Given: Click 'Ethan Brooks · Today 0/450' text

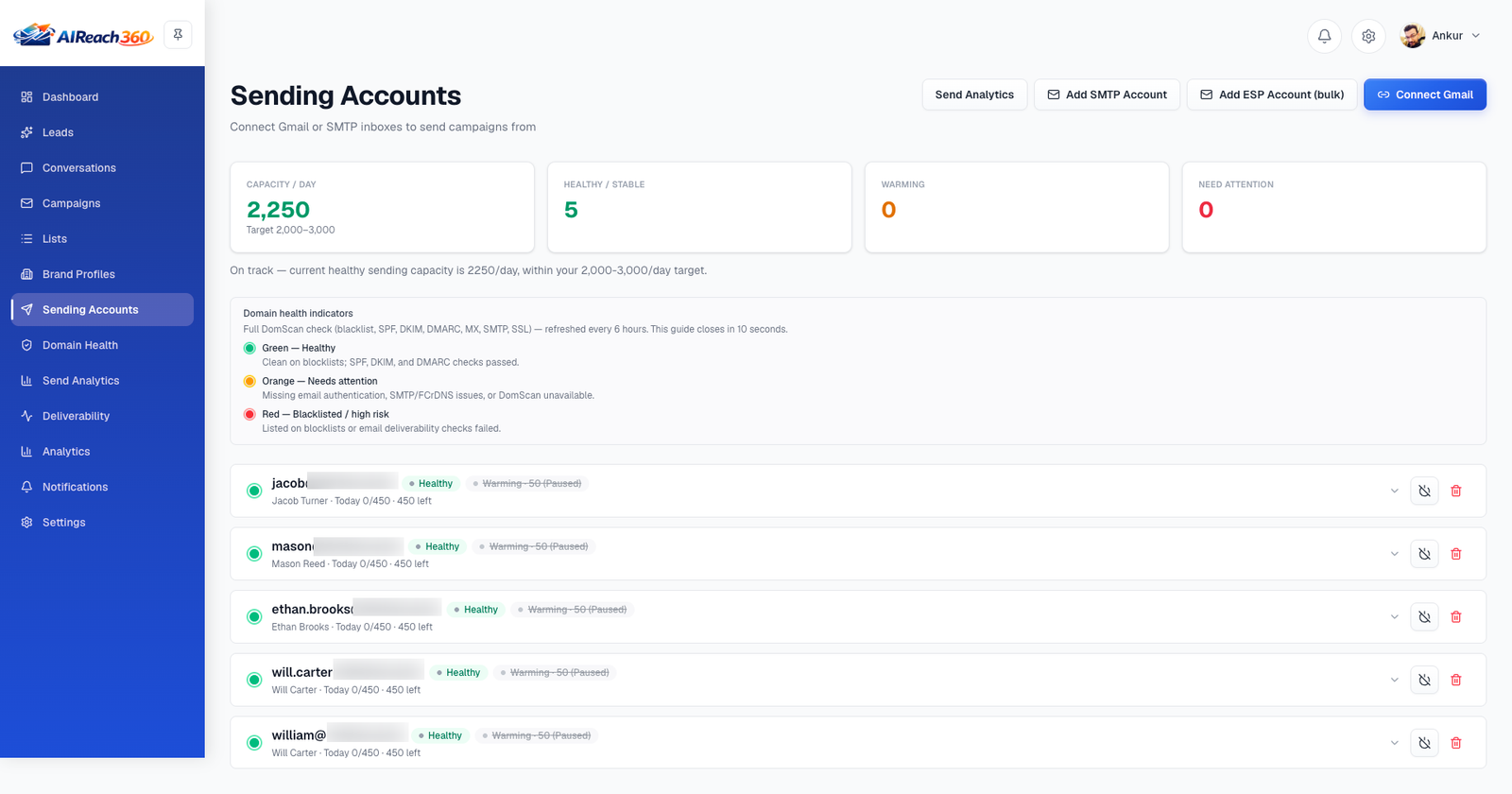Looking at the screenshot, I should point(332,627).
